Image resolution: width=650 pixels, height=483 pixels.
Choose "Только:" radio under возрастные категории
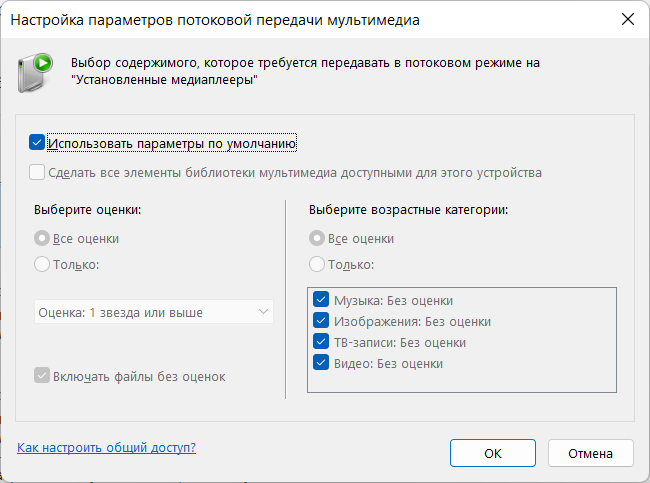(317, 264)
